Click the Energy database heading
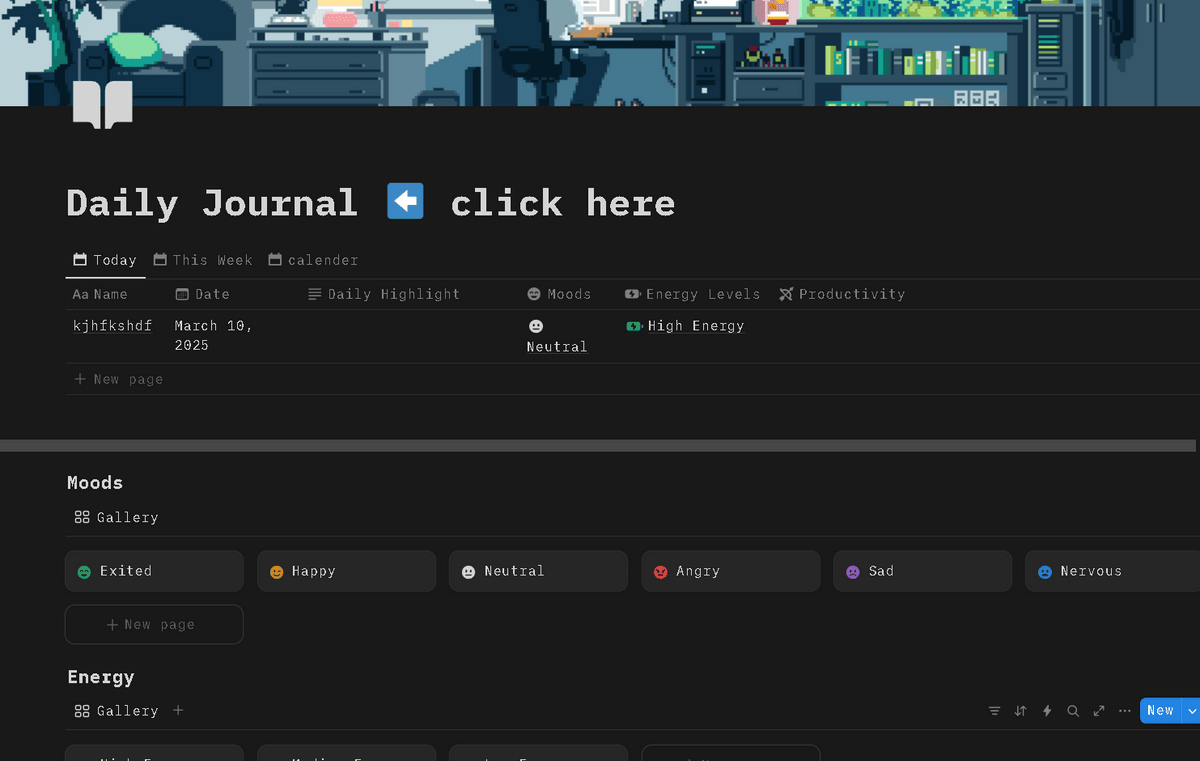Image resolution: width=1200 pixels, height=761 pixels. pyautogui.click(x=100, y=677)
